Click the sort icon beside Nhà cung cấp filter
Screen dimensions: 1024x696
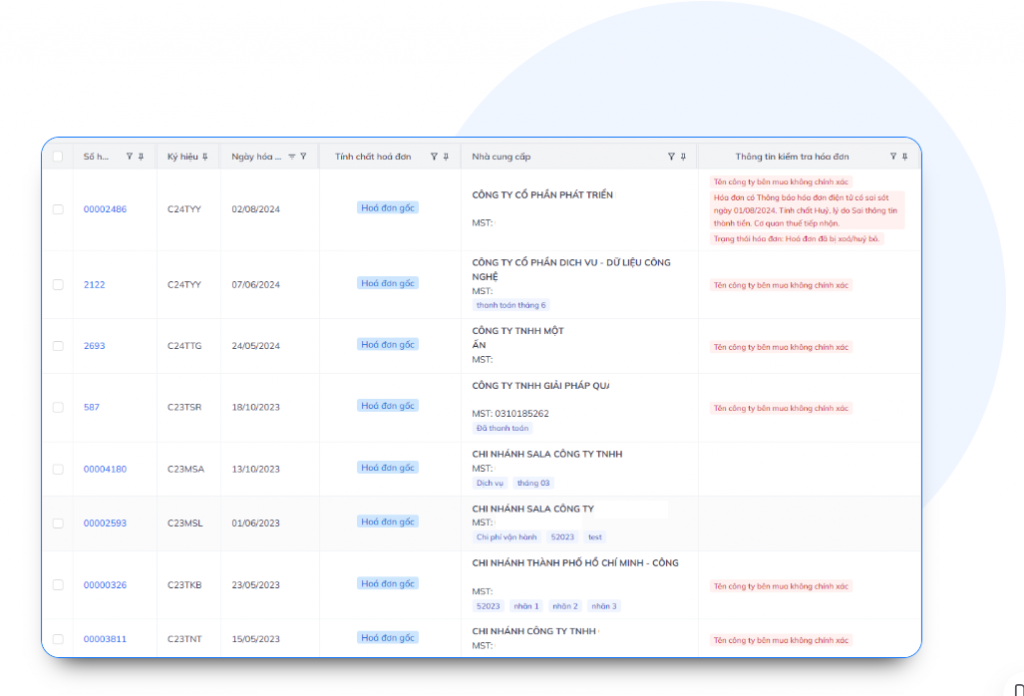(x=681, y=156)
